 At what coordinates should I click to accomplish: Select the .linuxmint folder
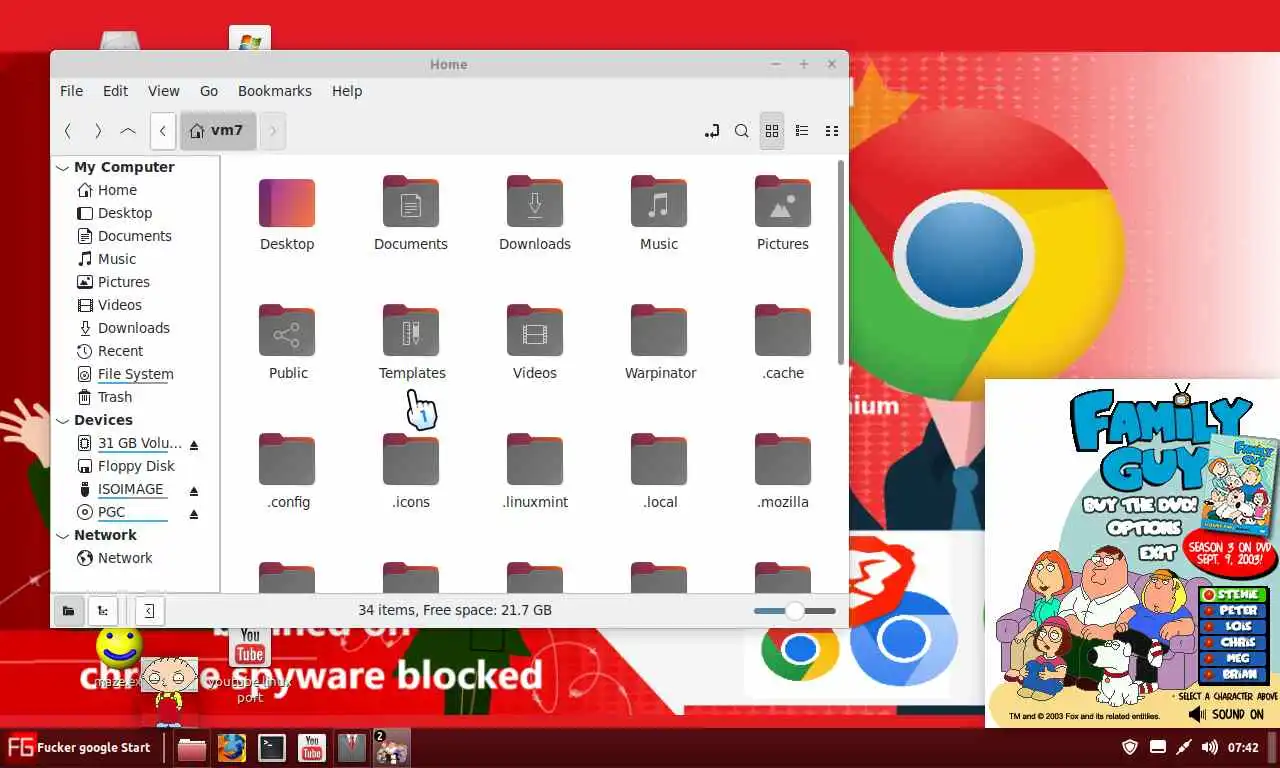coord(535,461)
